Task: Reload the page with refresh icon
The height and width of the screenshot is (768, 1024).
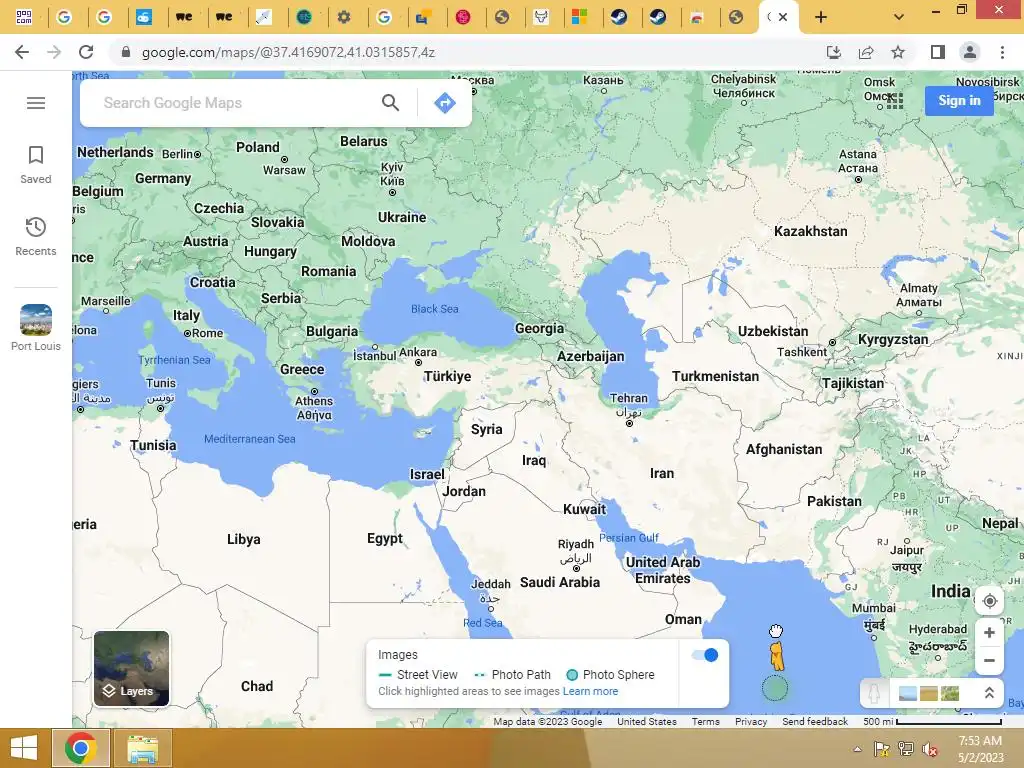Action: point(86,52)
